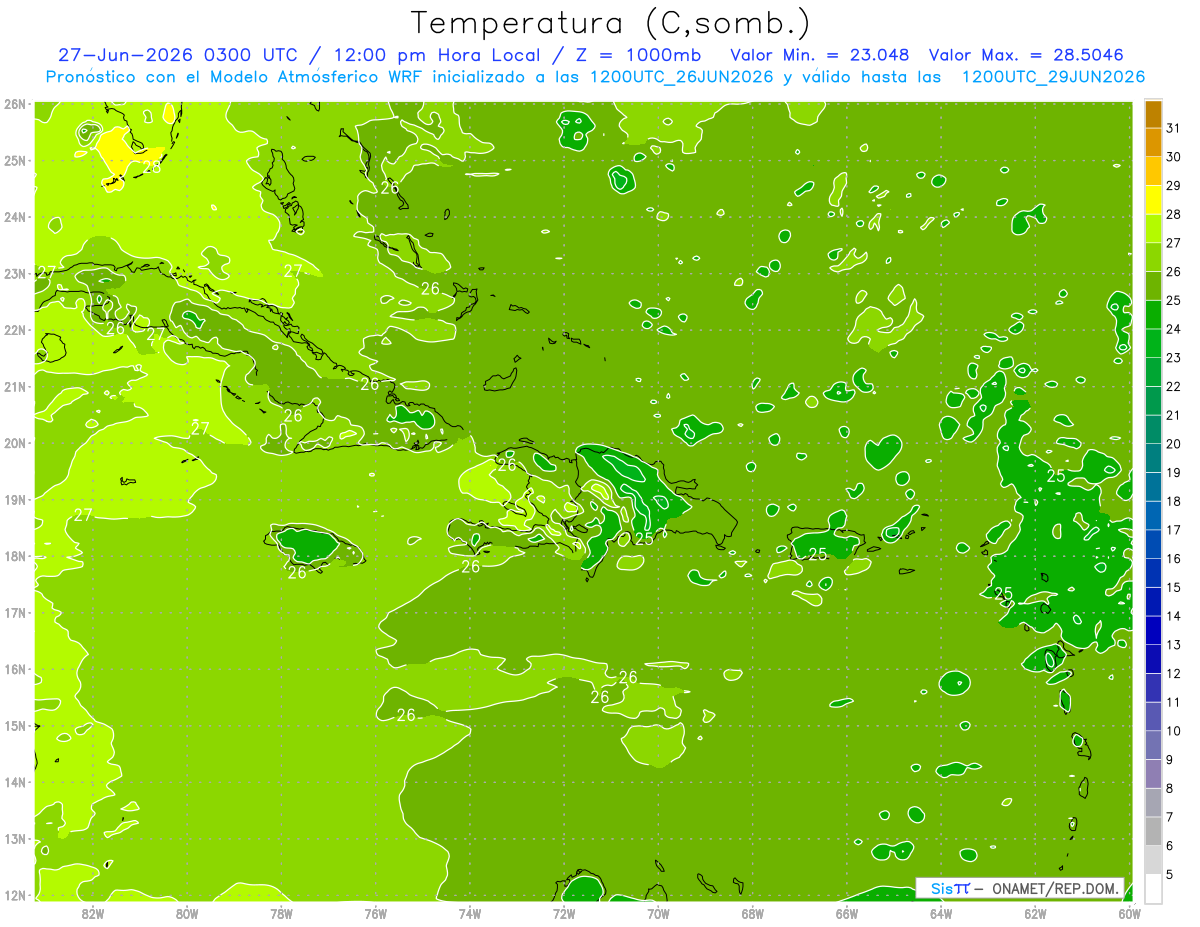1200x927 pixels.
Task: Click the color bar label '20'
Action: [x=1173, y=444]
